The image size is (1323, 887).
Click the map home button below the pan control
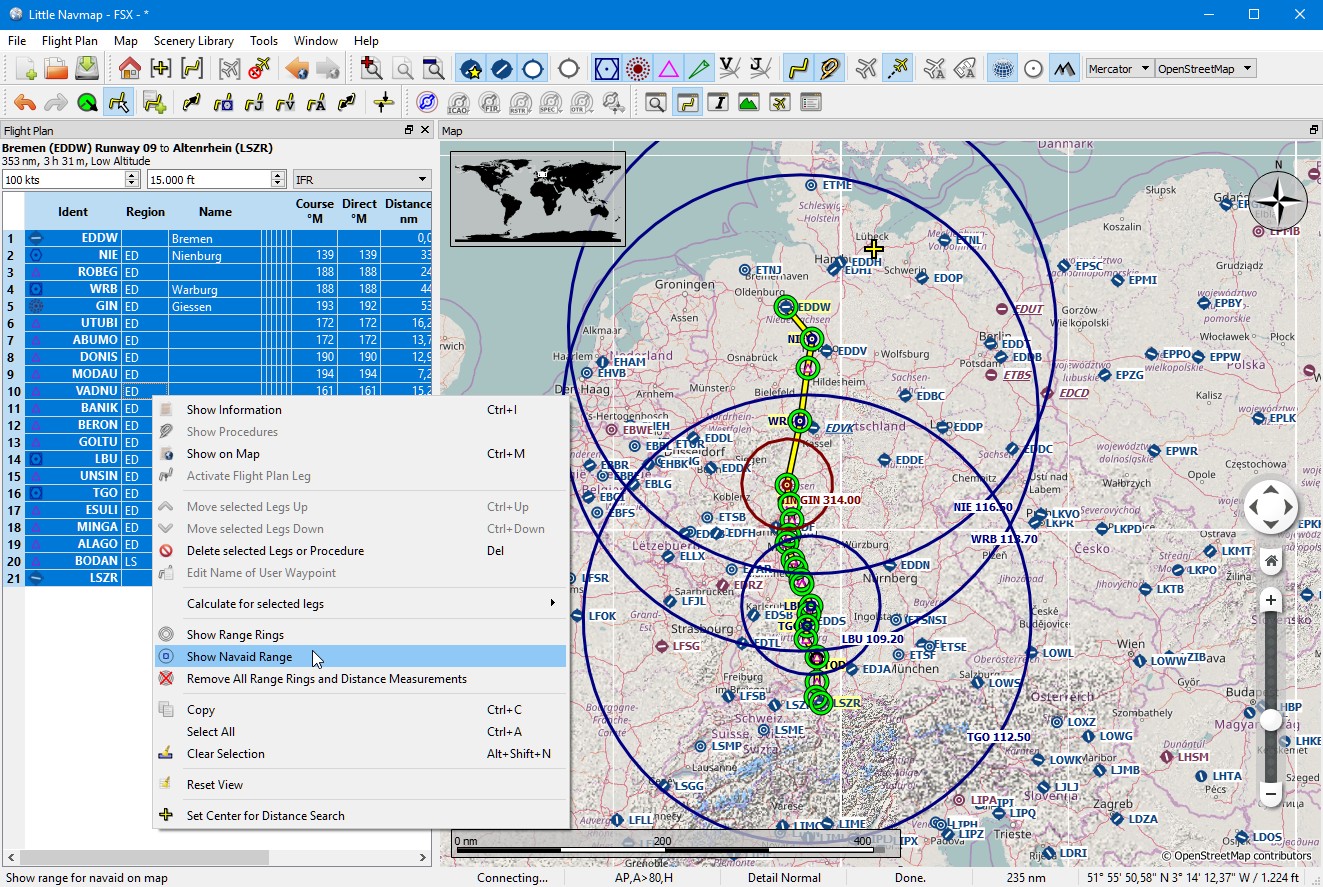pos(1271,560)
